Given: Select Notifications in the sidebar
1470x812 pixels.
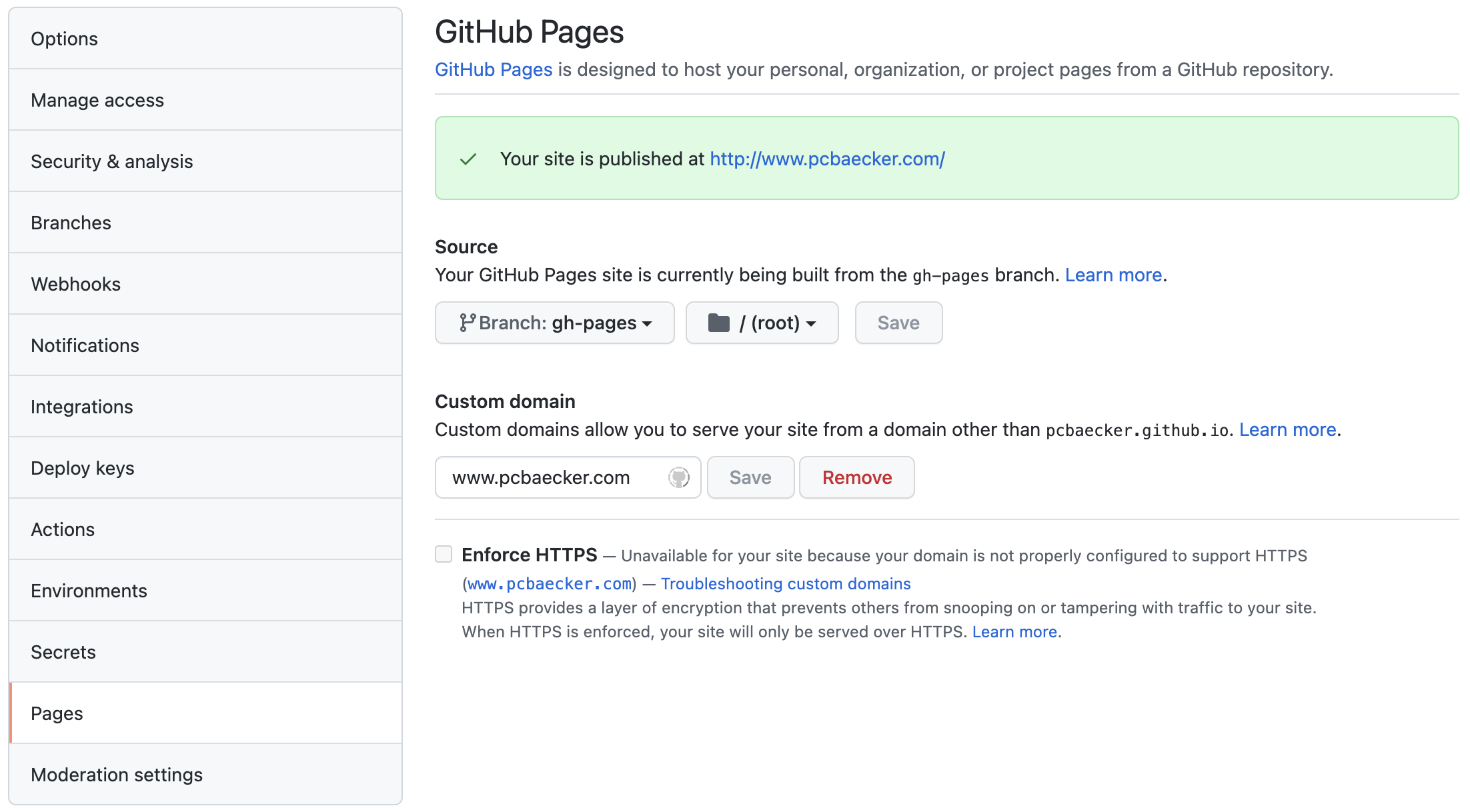Looking at the screenshot, I should click(x=205, y=345).
